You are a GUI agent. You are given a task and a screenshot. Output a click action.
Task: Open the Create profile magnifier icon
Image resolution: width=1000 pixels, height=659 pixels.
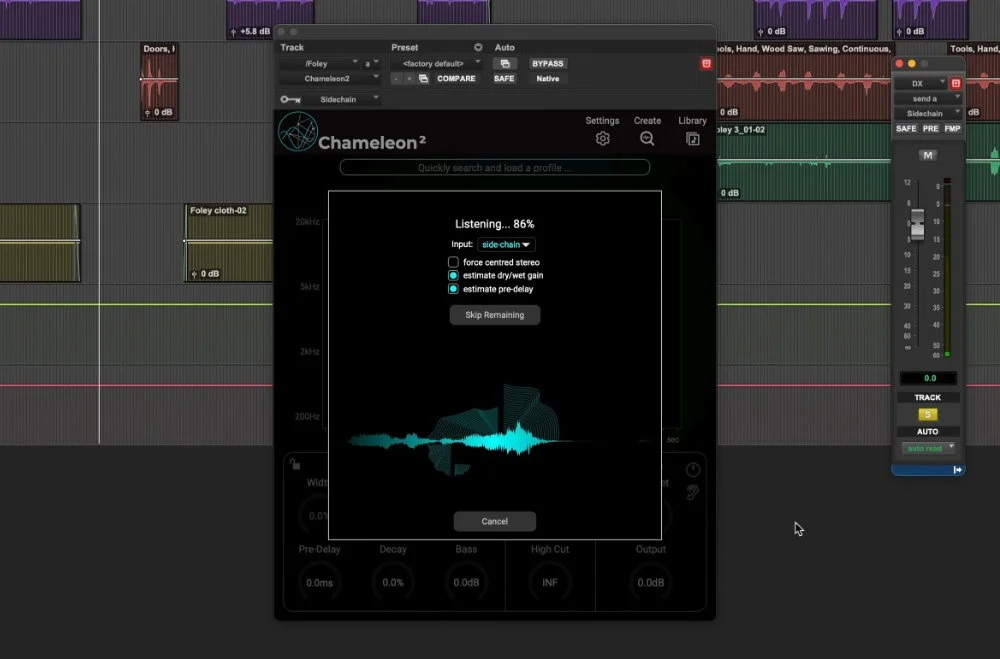[x=647, y=138]
